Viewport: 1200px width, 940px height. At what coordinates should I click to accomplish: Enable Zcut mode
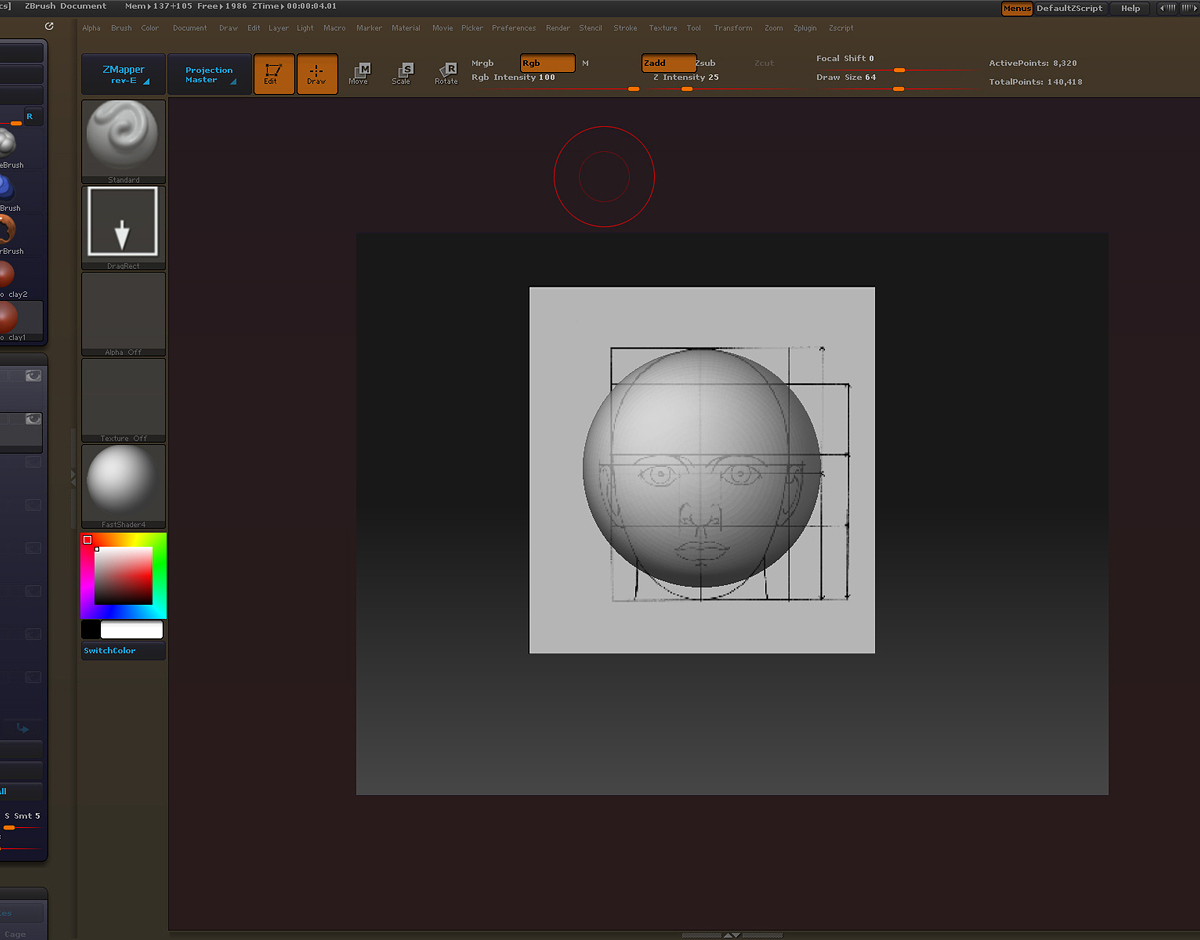click(764, 63)
